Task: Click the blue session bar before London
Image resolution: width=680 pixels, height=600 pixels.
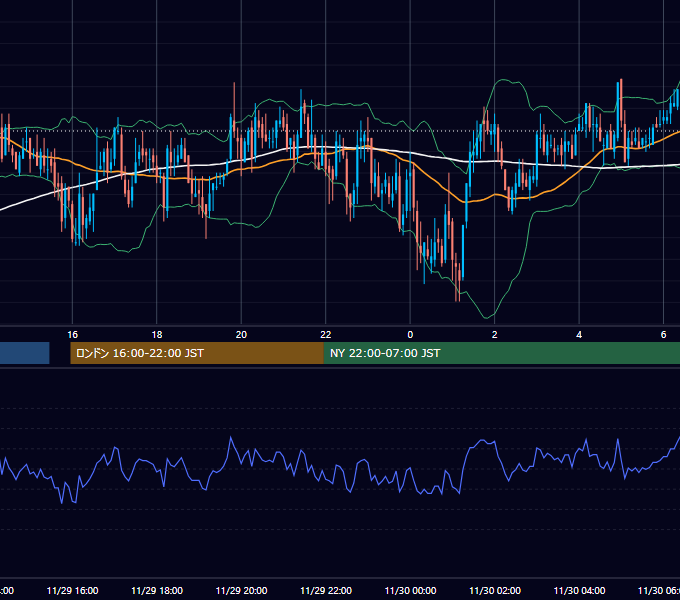Action: [25, 353]
